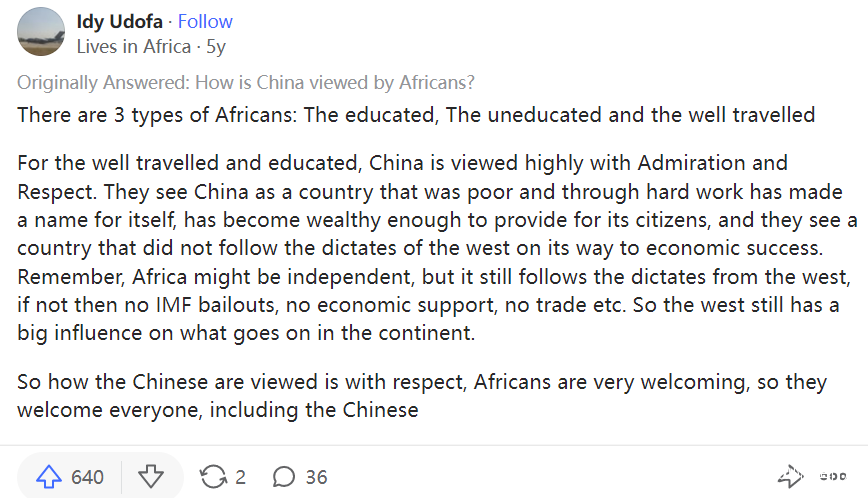The image size is (868, 498).
Task: Click the 640 upvote count
Action: [87, 477]
